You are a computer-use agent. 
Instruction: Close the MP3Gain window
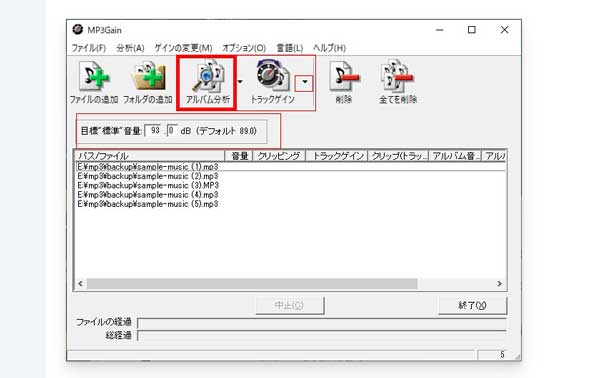[504, 30]
